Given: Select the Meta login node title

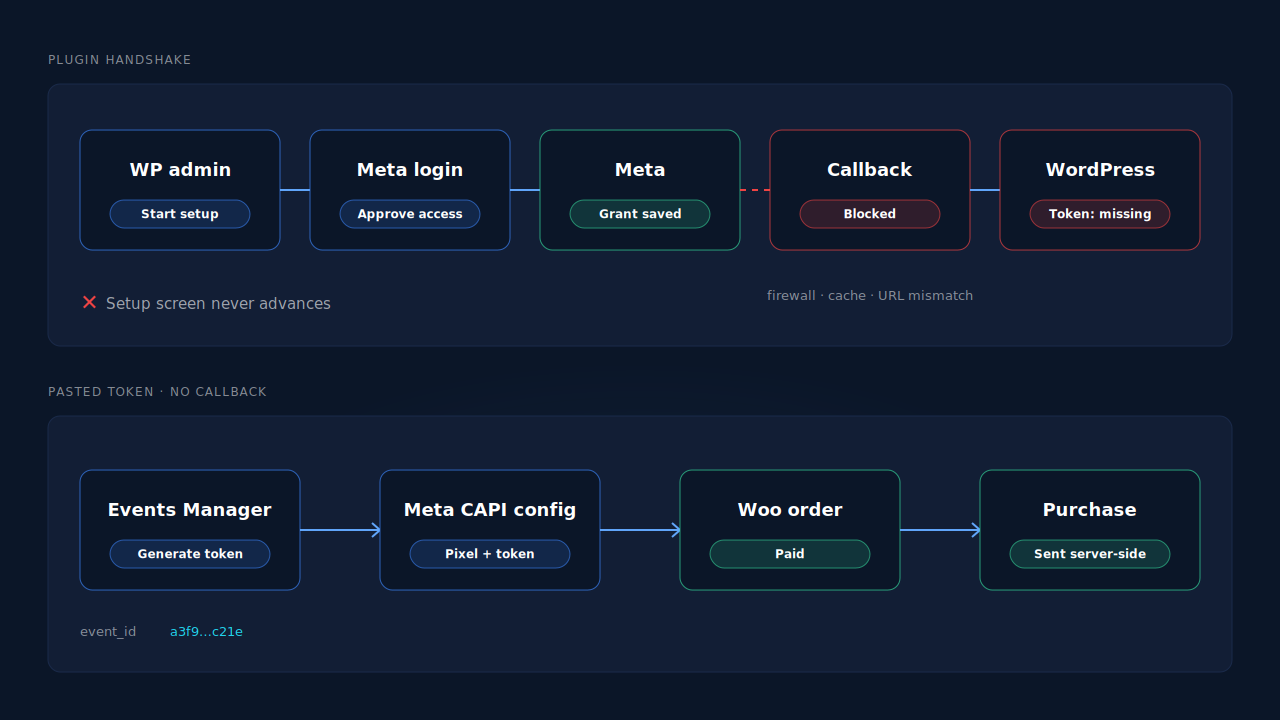Looking at the screenshot, I should pyautogui.click(x=410, y=170).
